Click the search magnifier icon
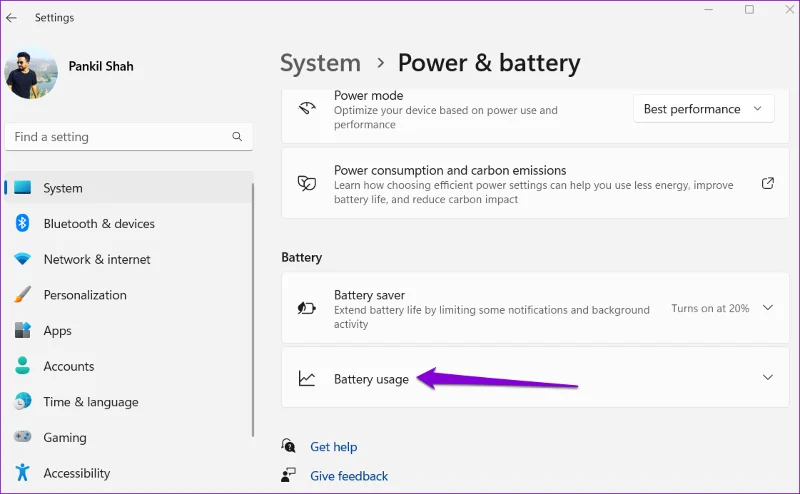This screenshot has height=494, width=800. pos(237,136)
